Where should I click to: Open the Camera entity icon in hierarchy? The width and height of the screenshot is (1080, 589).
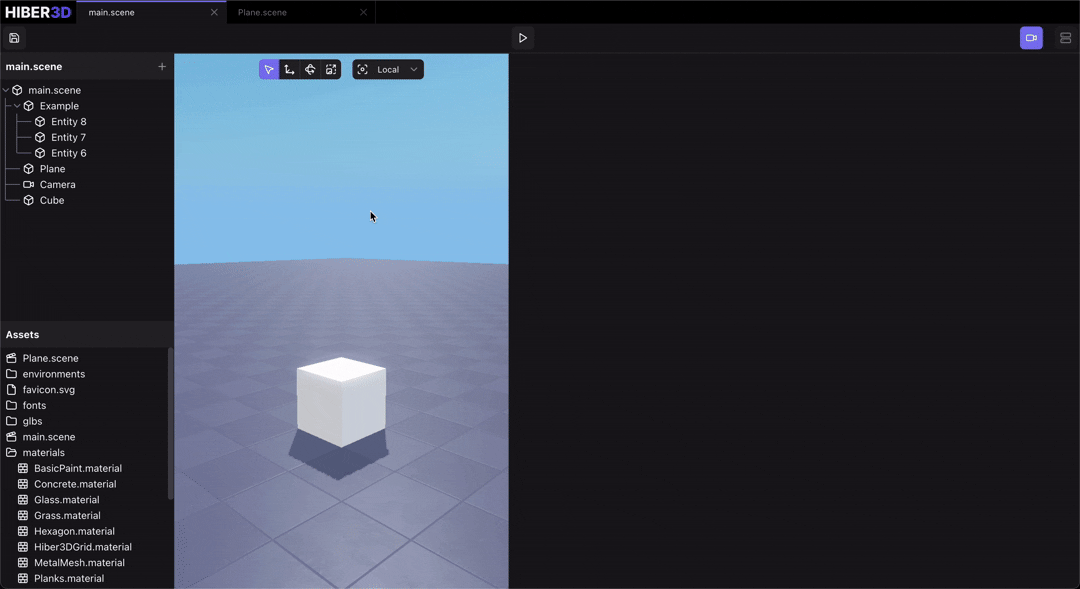pyautogui.click(x=29, y=184)
